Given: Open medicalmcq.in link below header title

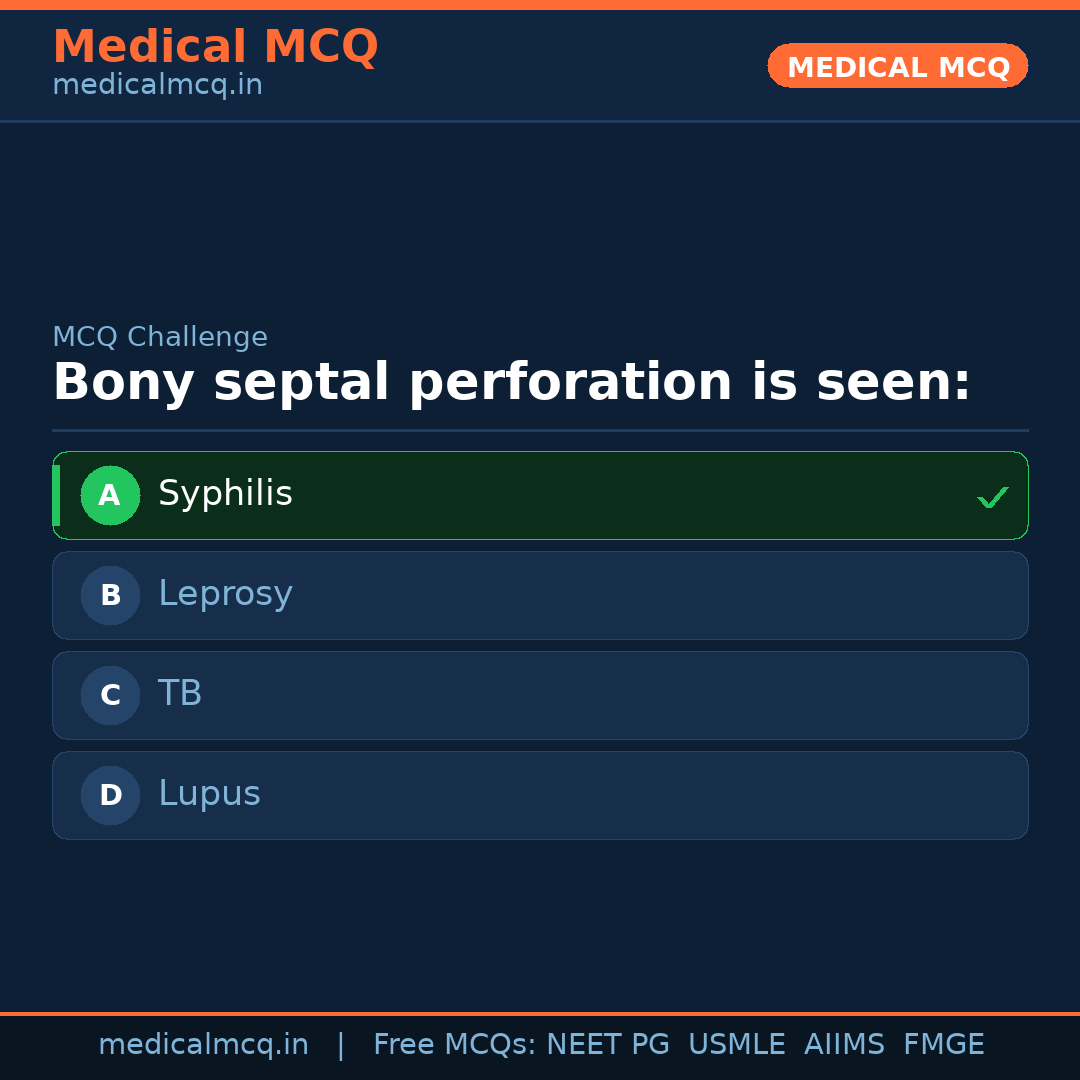Looking at the screenshot, I should [157, 86].
